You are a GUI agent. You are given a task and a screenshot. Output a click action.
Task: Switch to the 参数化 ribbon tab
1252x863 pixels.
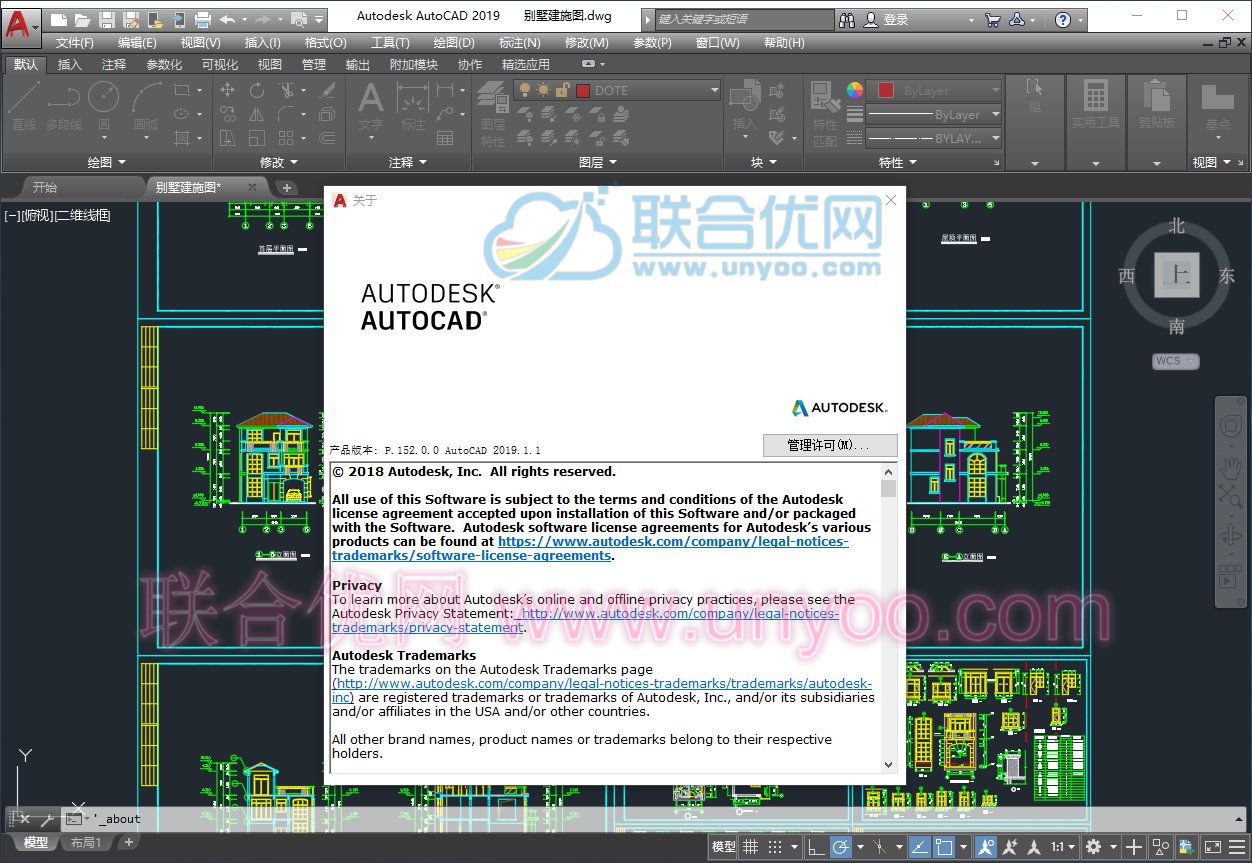tap(164, 64)
